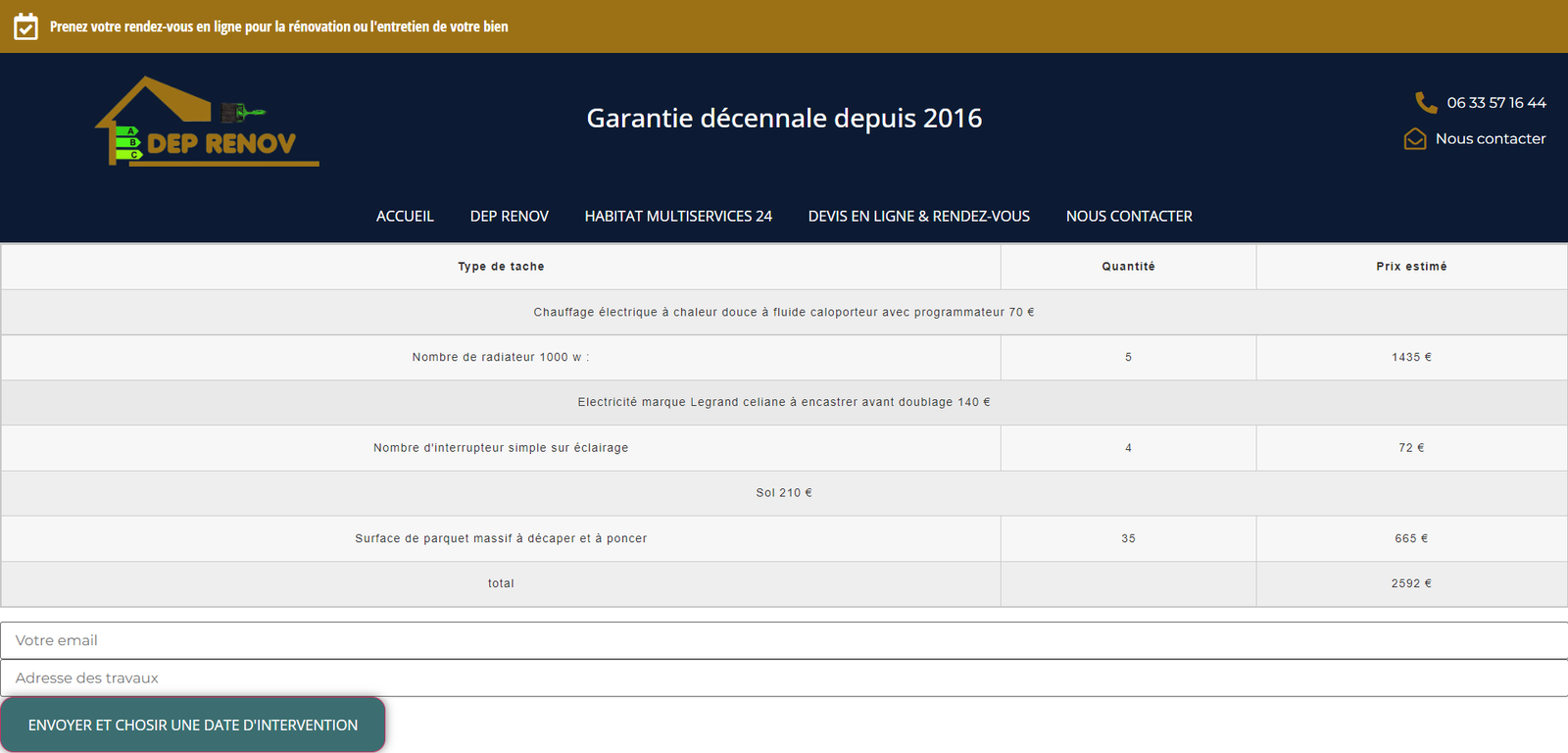The image size is (1568, 753).
Task: Select NOUS CONTACTER in the navigation bar
Action: (x=1129, y=216)
